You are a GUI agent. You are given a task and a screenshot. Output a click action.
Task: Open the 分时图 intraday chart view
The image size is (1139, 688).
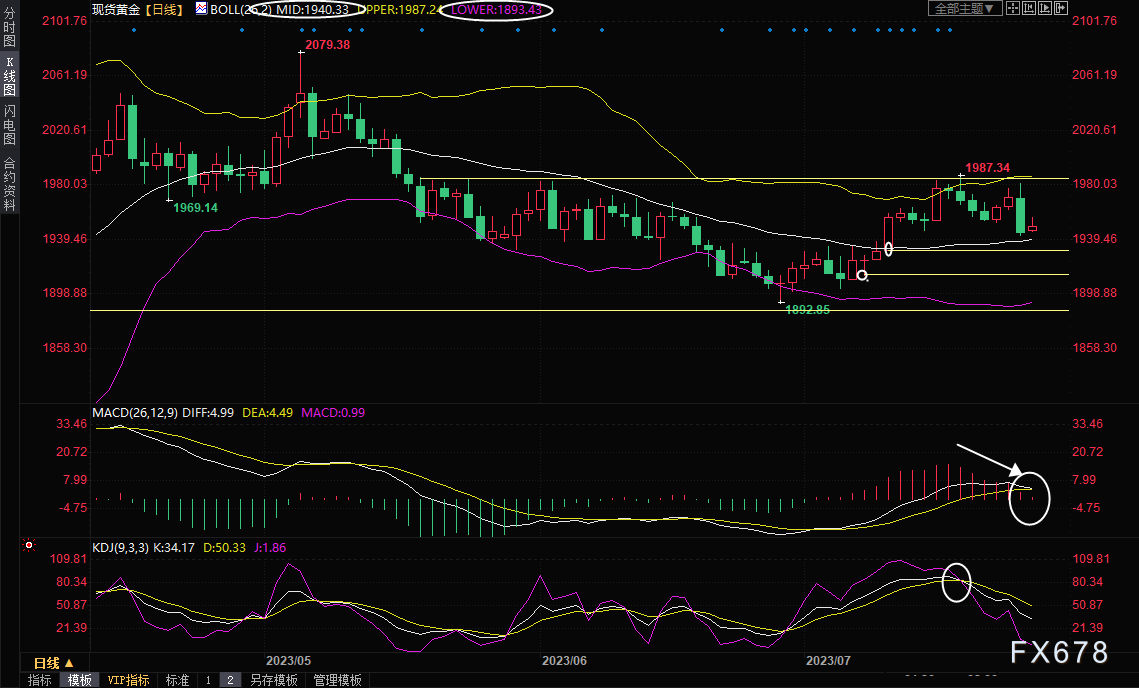[9, 28]
